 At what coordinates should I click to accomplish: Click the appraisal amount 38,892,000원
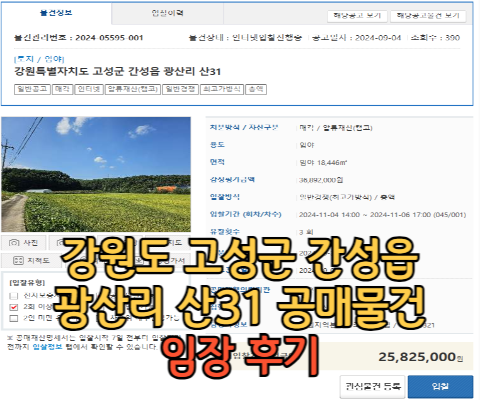point(321,180)
